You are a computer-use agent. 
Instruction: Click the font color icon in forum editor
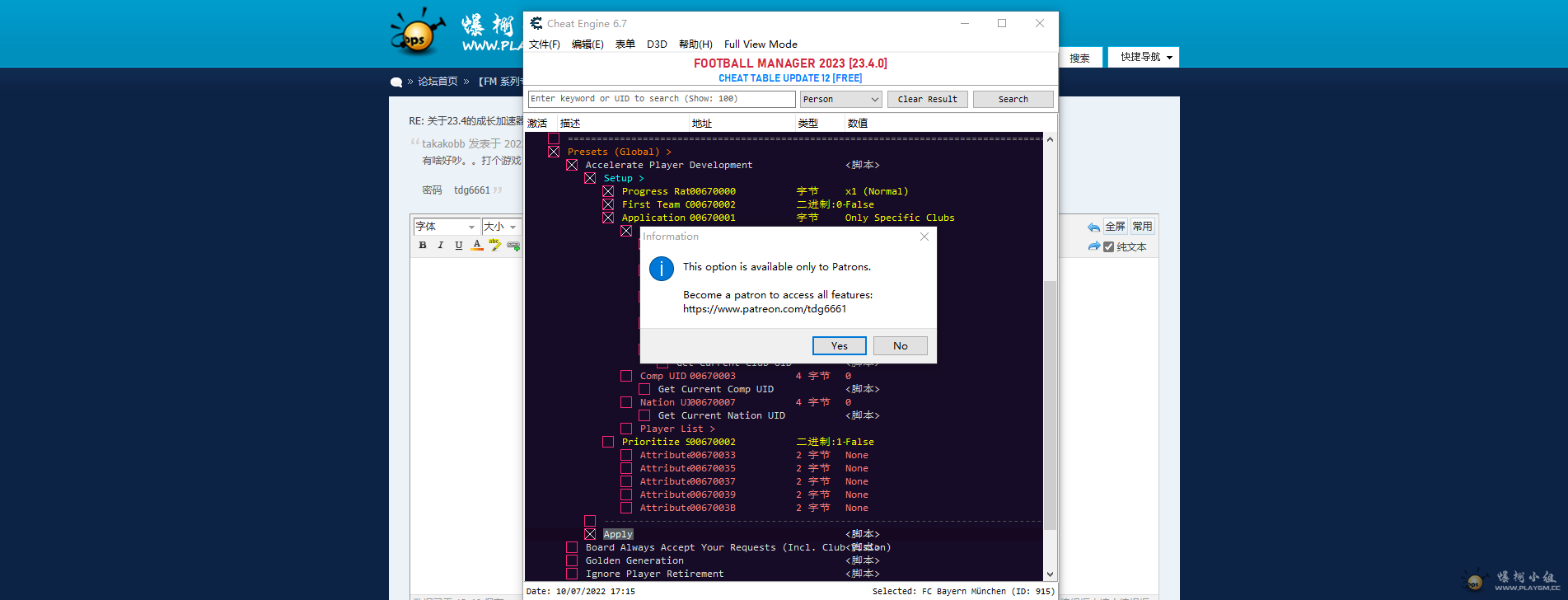click(x=477, y=245)
